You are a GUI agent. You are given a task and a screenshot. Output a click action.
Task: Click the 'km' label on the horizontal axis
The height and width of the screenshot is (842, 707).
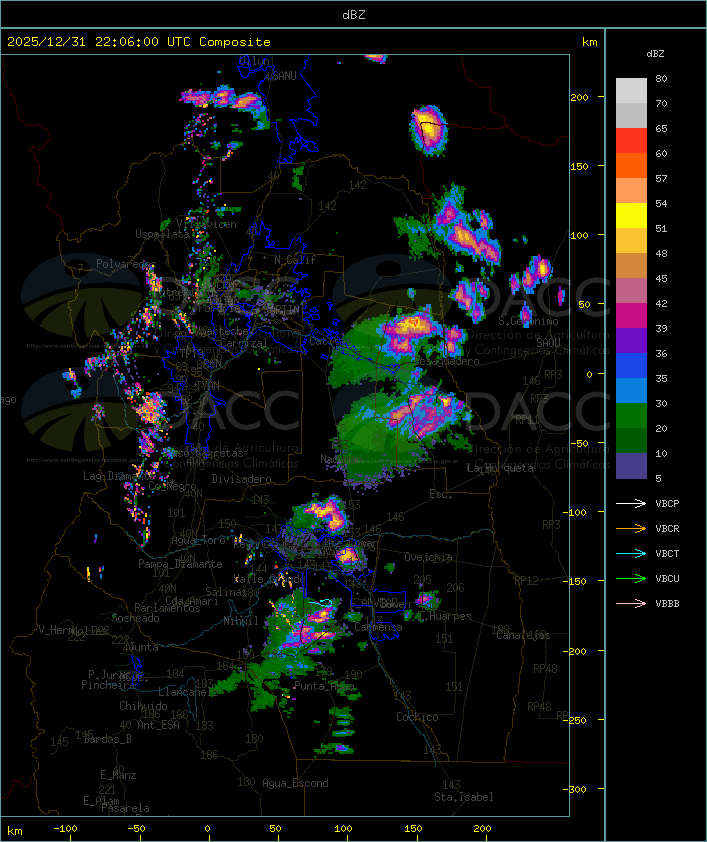(14, 831)
